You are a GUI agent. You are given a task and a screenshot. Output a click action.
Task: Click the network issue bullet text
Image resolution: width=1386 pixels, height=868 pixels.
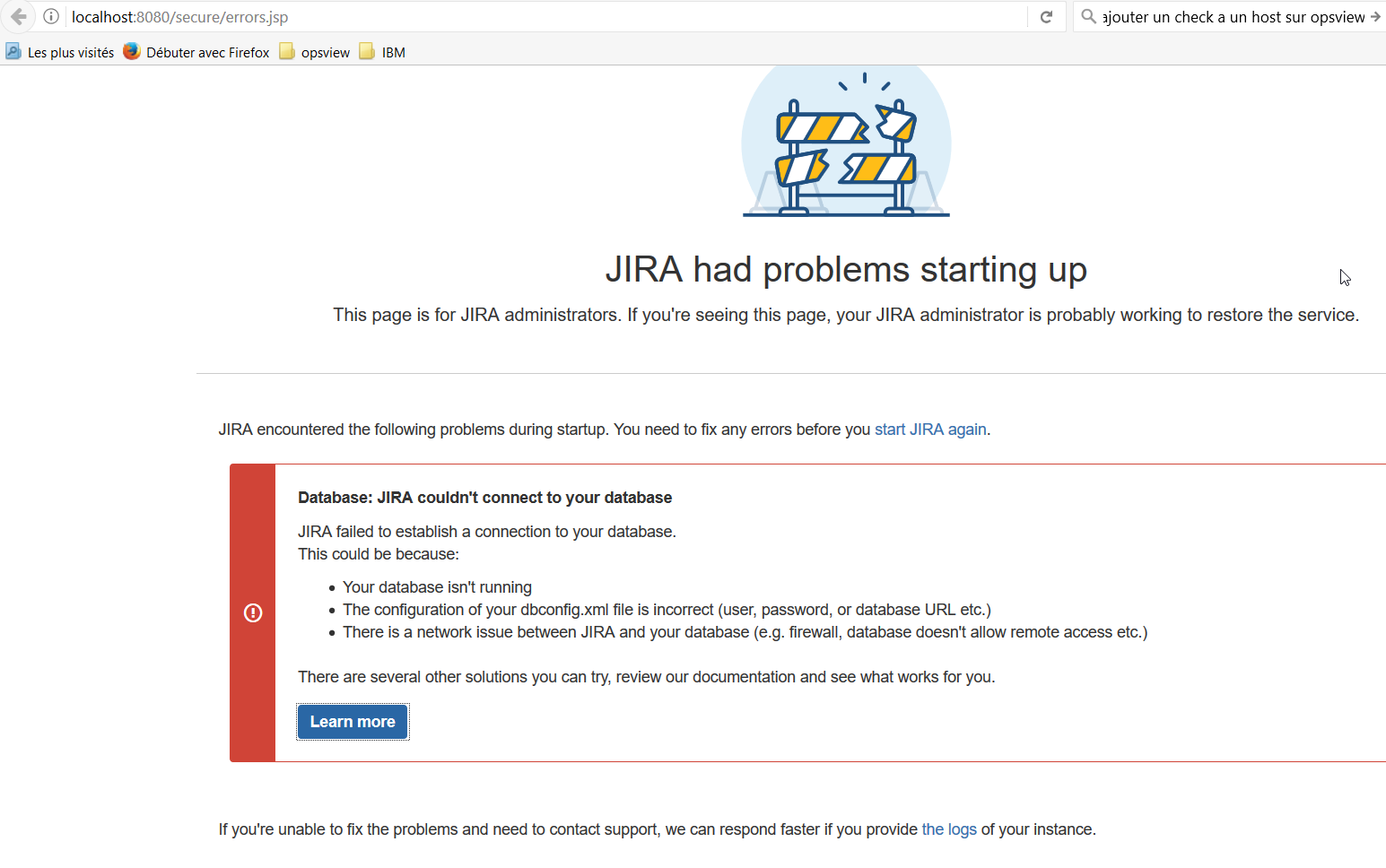[x=745, y=632]
